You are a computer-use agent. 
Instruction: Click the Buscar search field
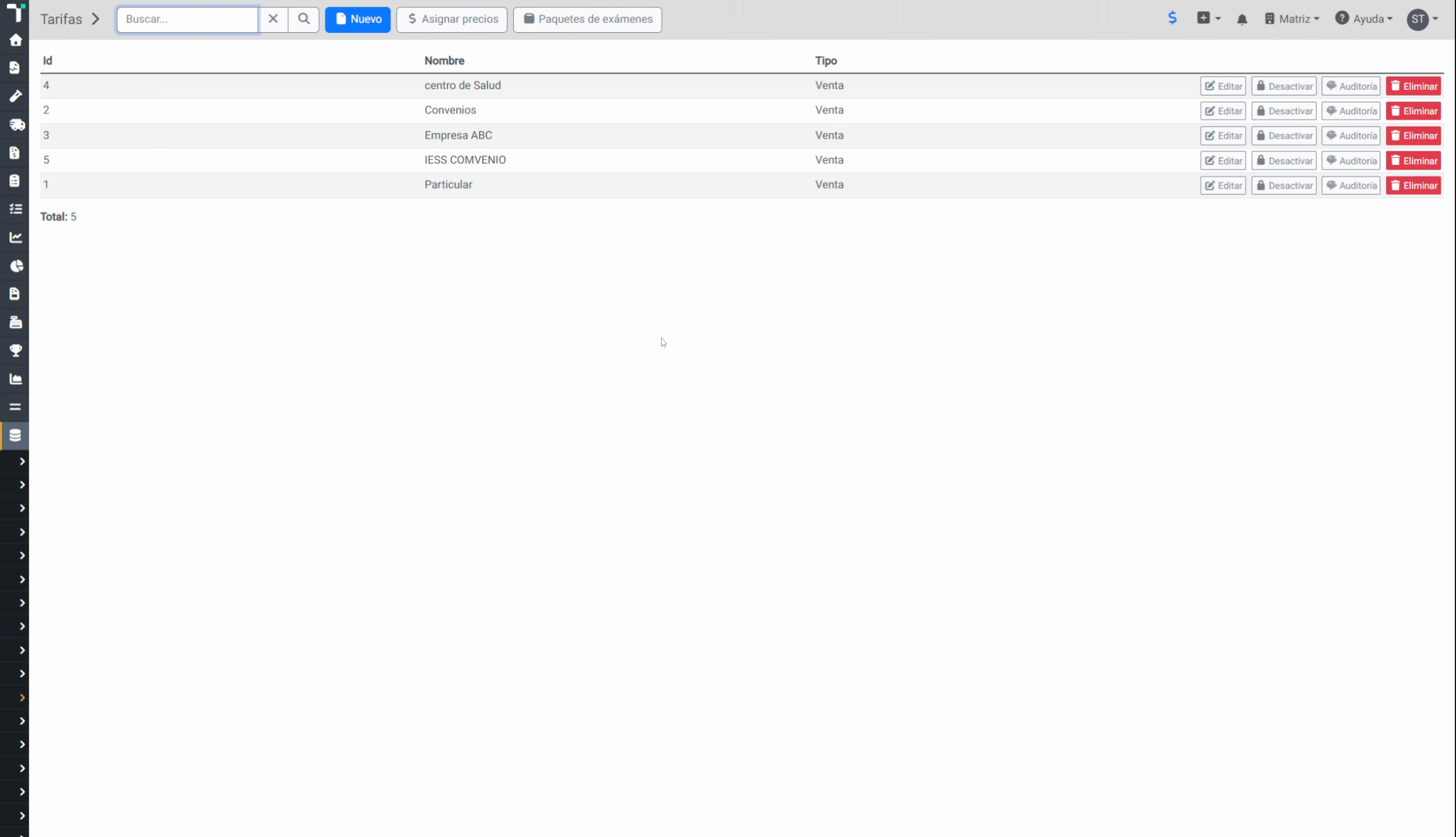[187, 19]
